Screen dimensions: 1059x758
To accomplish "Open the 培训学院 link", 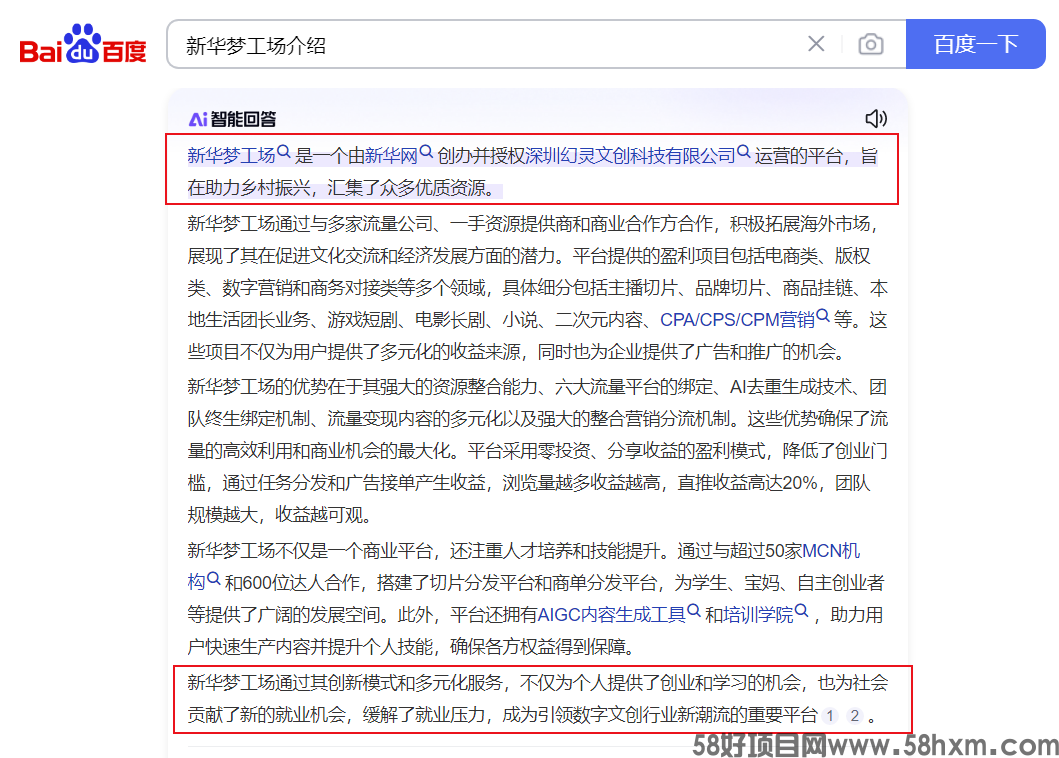I will pos(758,615).
